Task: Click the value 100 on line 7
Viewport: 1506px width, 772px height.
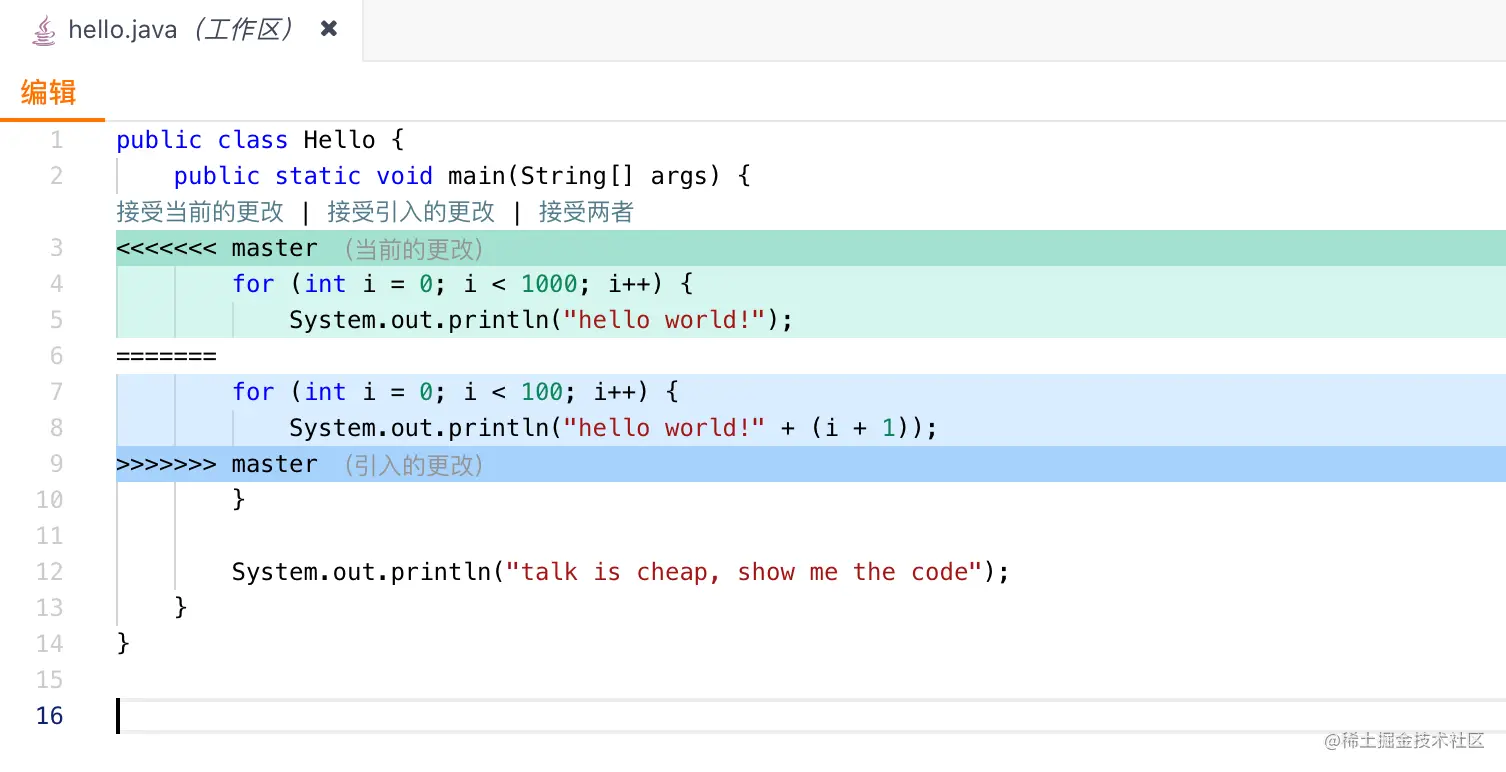Action: click(542, 392)
